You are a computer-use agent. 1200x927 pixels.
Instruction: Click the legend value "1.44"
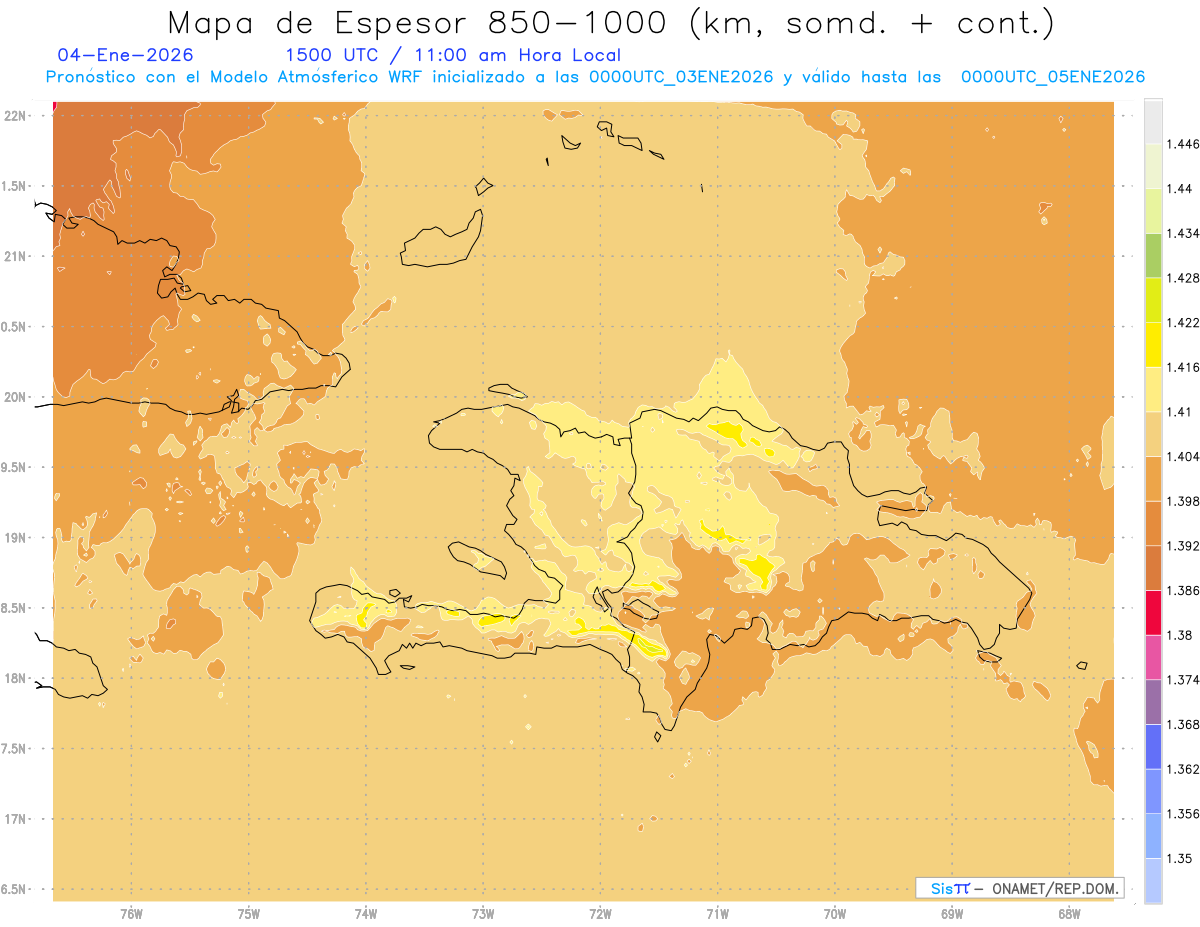coord(1181,189)
